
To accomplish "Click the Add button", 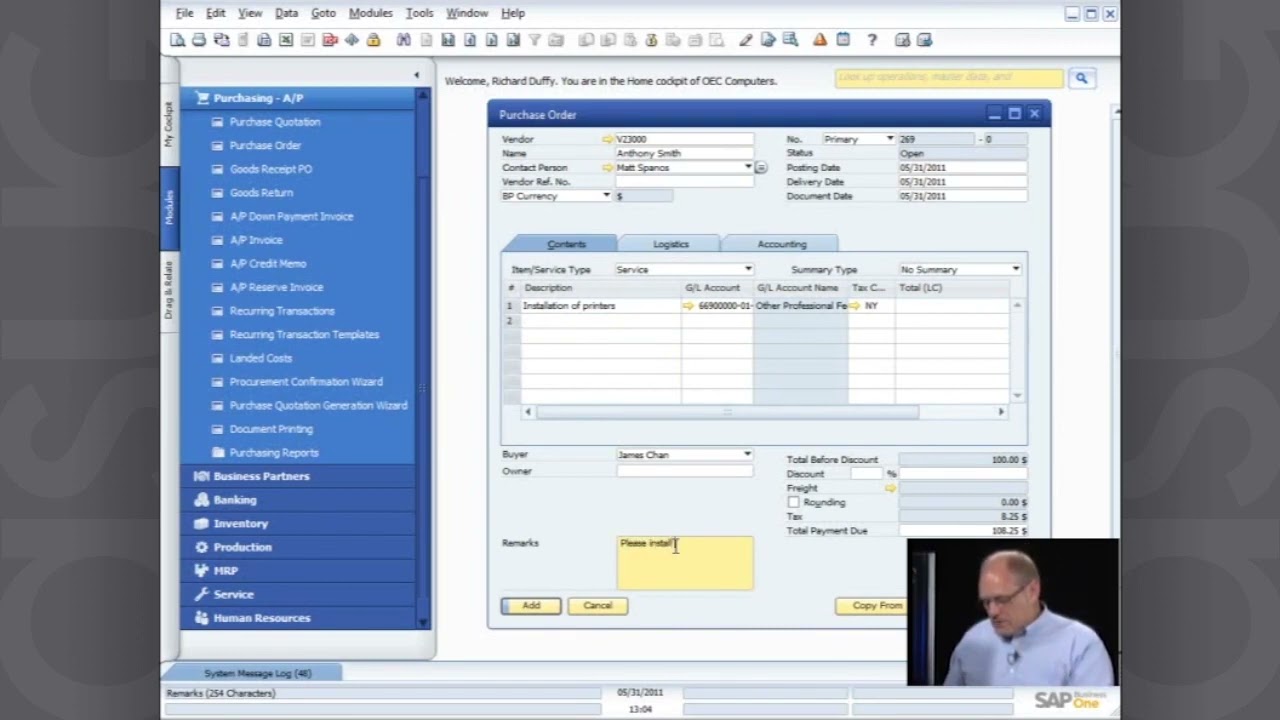I will click(x=531, y=606).
